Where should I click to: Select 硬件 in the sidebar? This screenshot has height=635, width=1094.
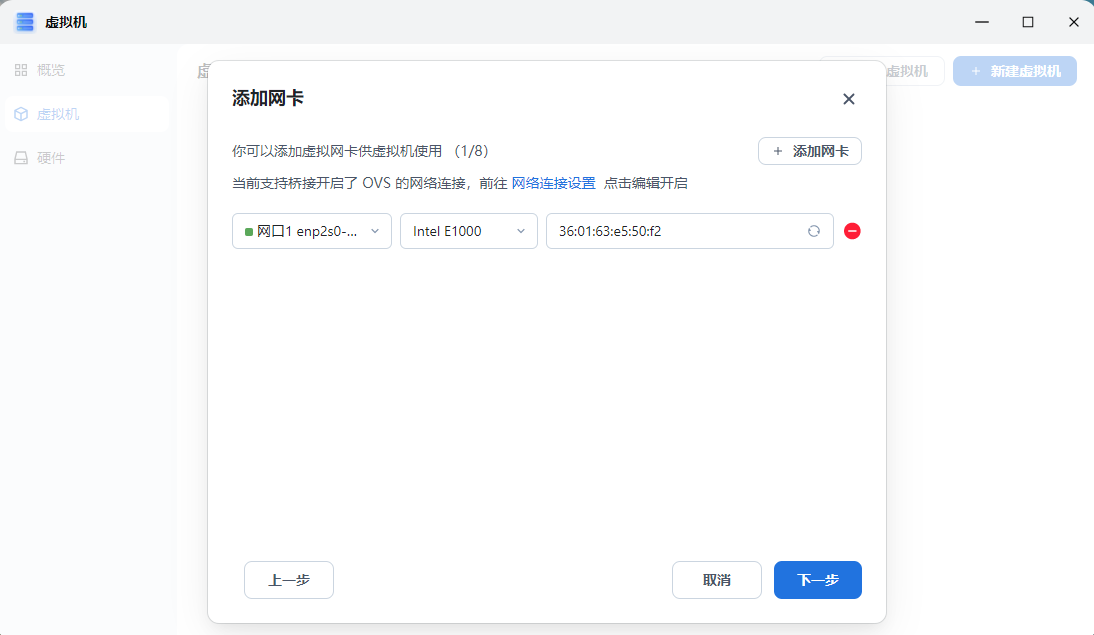pyautogui.click(x=87, y=158)
